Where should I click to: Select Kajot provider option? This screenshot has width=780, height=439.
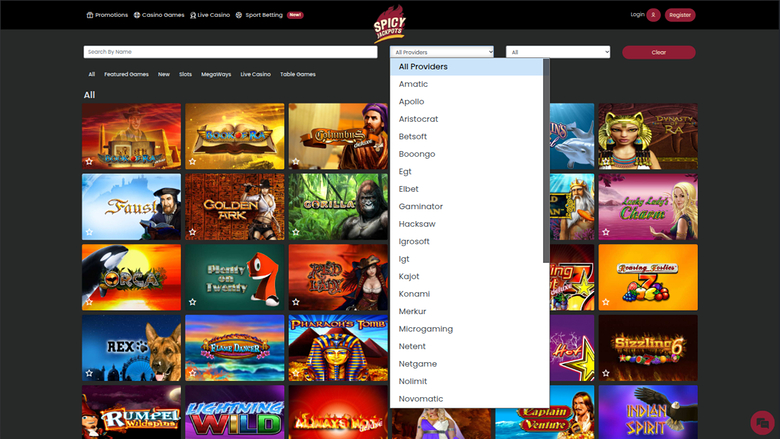point(467,276)
